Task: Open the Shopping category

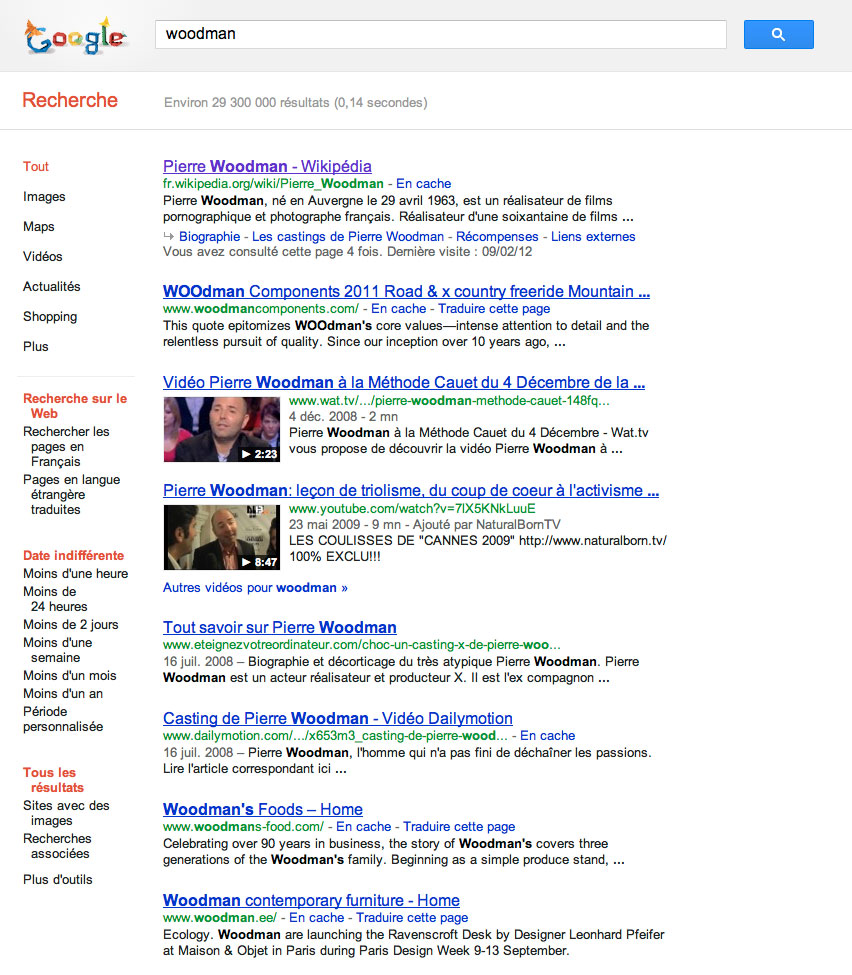Action: (50, 317)
